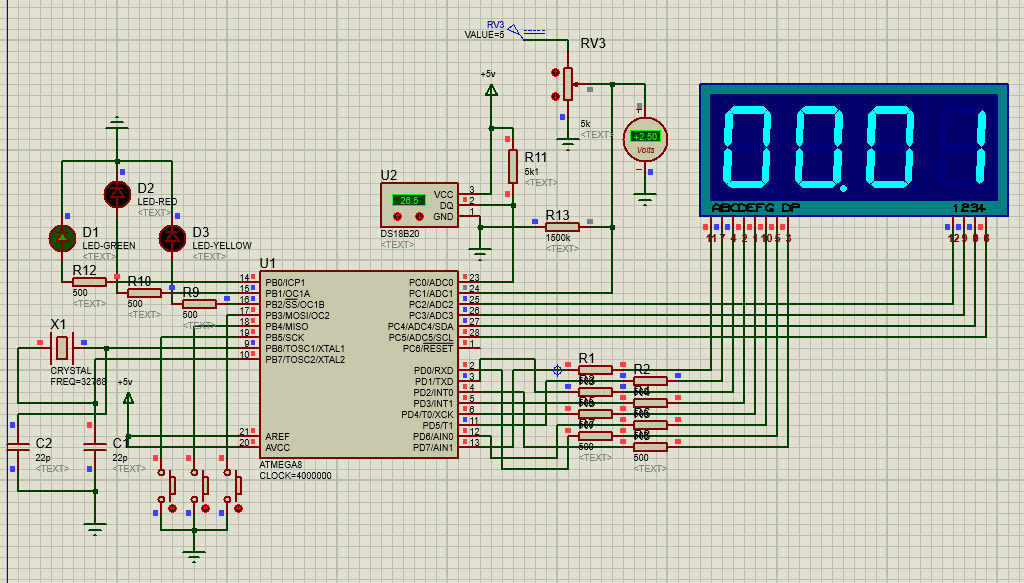
Task: Click the DS18B20 sensor temperature readout
Action: (x=407, y=200)
